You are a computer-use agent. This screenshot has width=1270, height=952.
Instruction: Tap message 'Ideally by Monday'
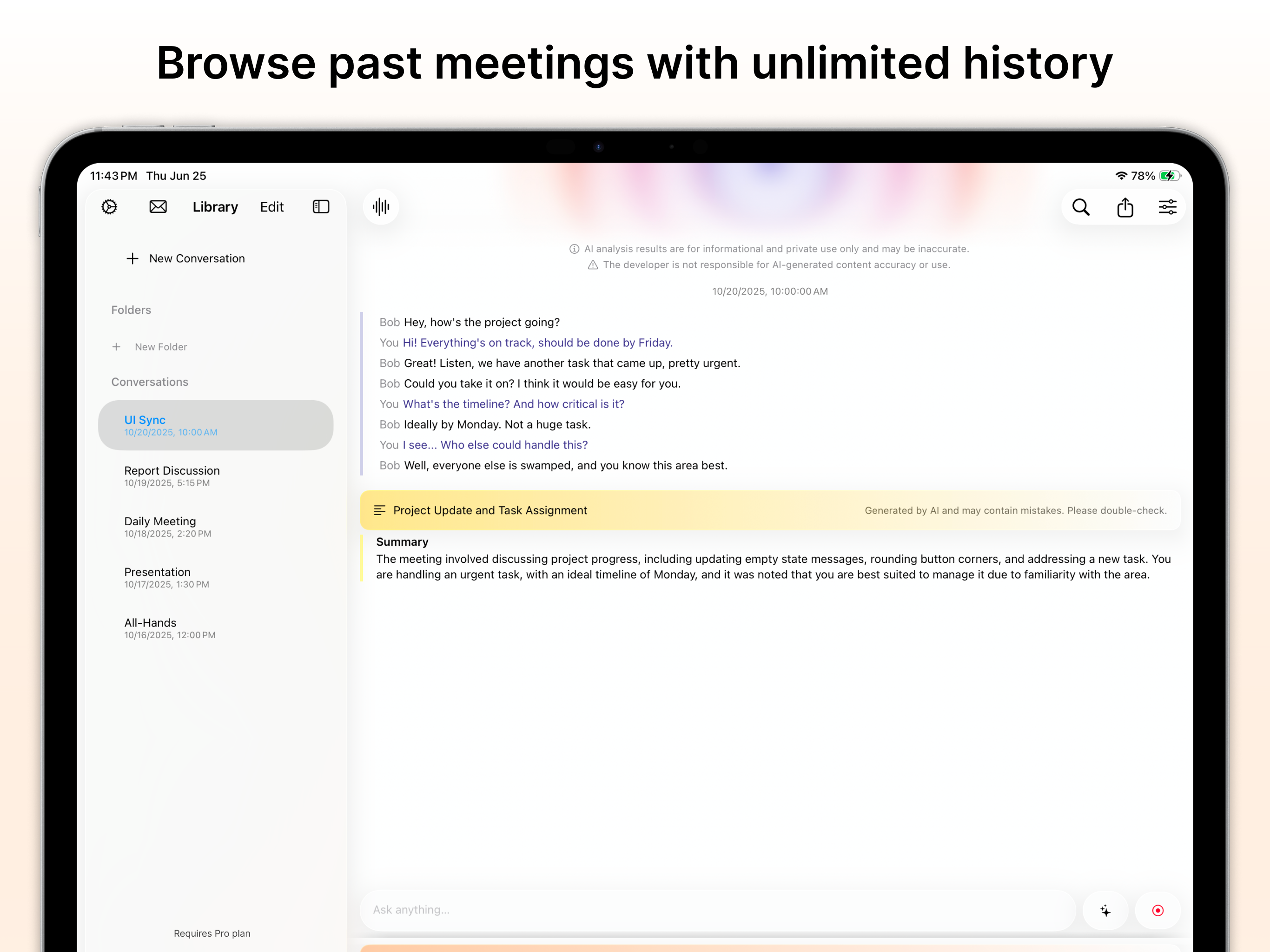tap(497, 424)
